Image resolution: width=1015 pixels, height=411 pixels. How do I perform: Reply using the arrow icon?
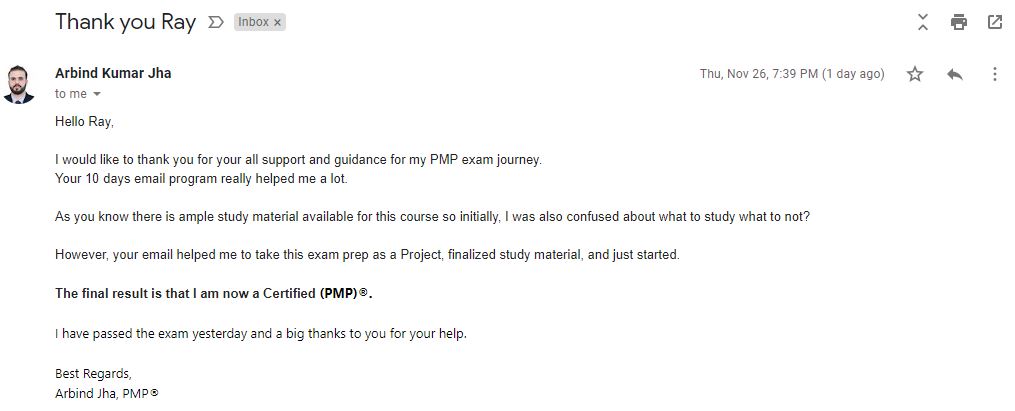coord(954,74)
